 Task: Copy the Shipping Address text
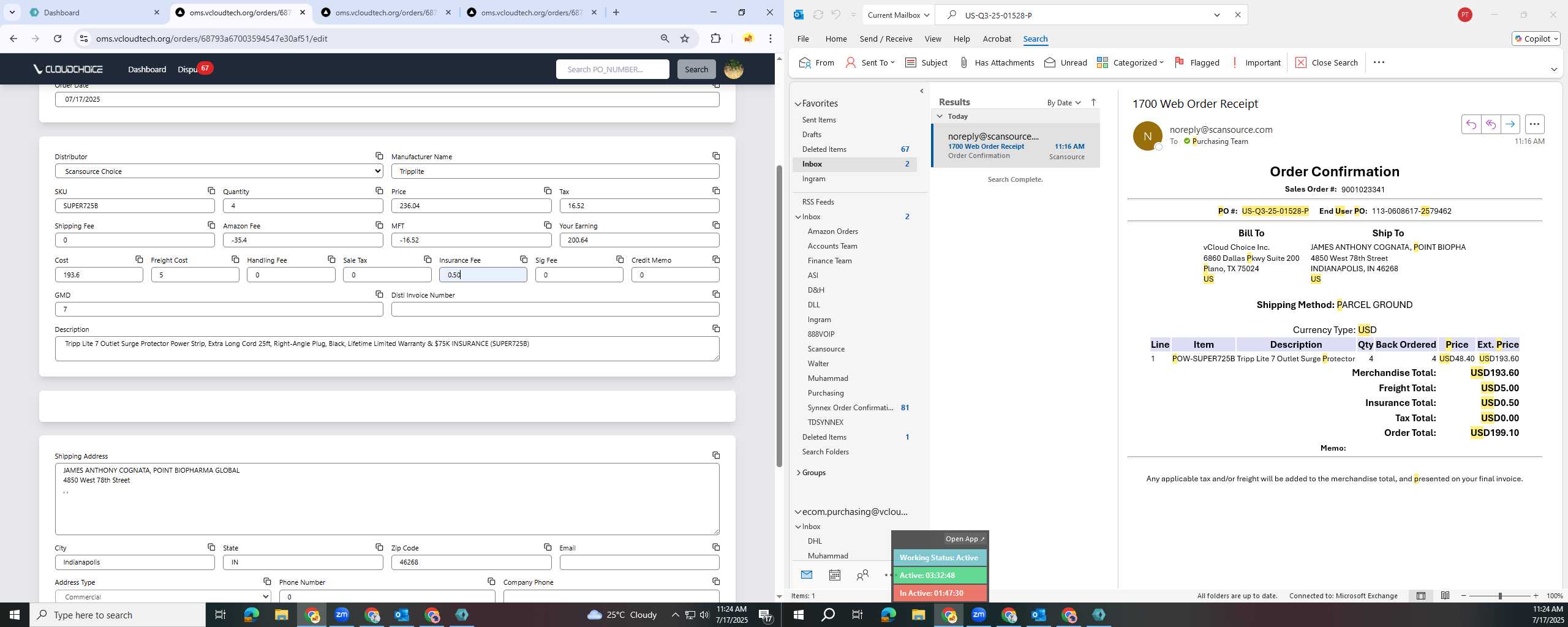716,456
